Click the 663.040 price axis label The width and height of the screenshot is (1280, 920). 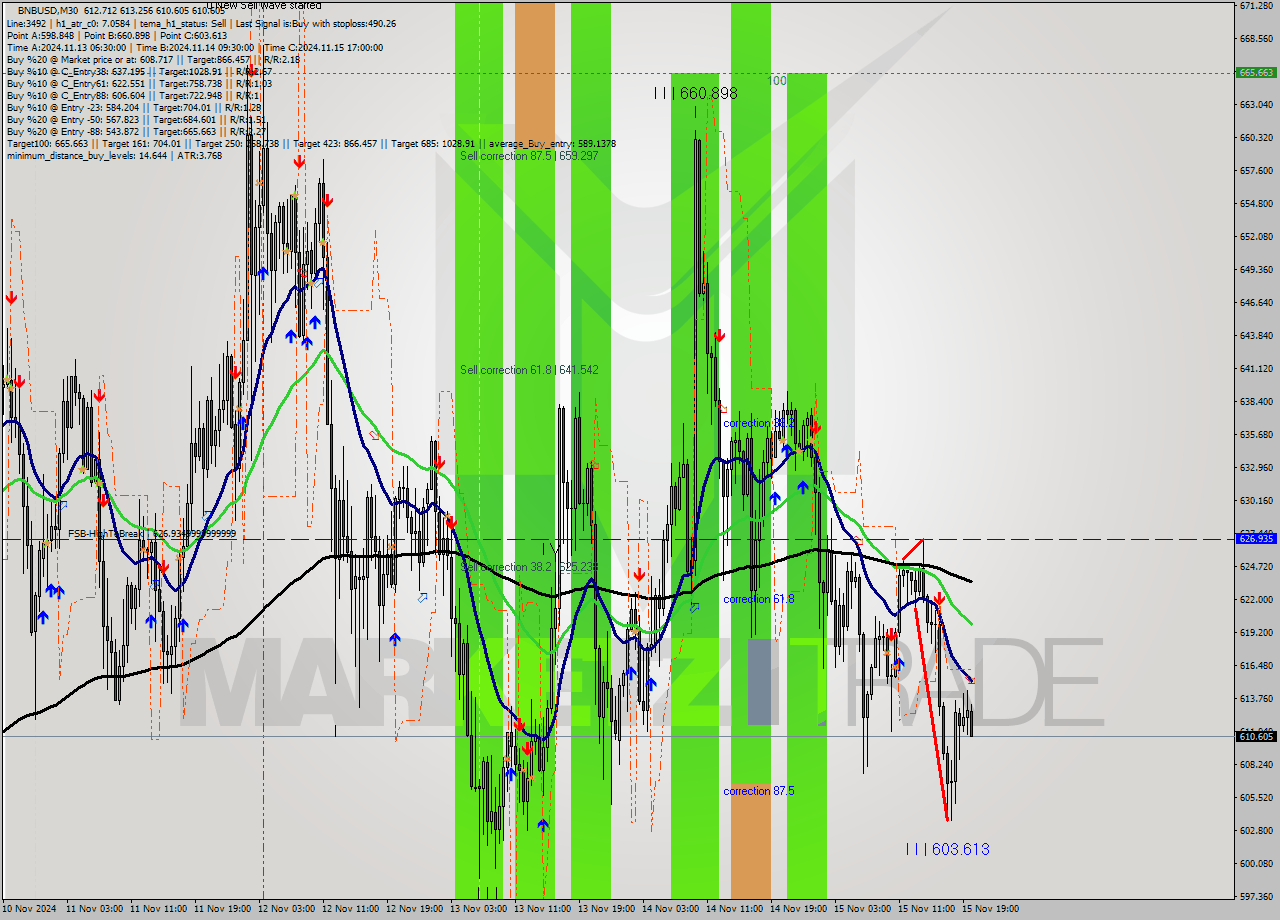coord(1256,104)
